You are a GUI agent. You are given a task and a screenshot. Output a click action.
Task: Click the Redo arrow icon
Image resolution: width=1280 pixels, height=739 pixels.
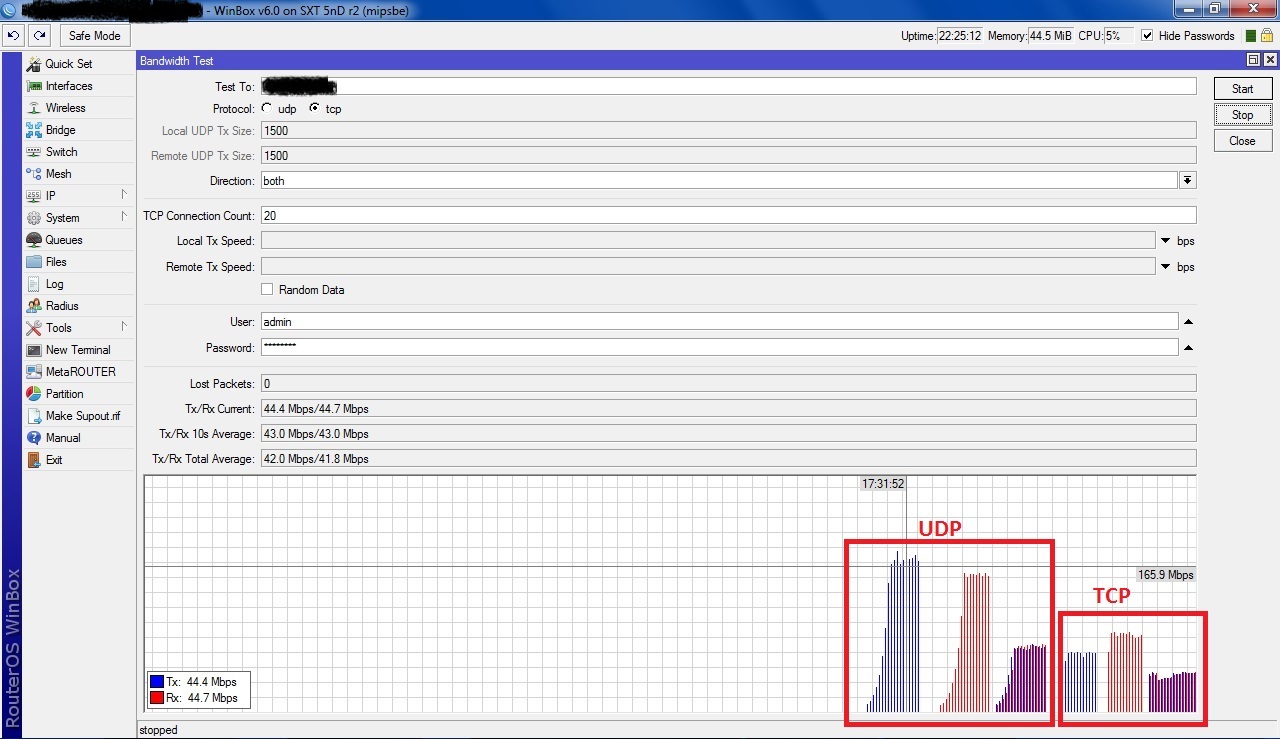39,35
